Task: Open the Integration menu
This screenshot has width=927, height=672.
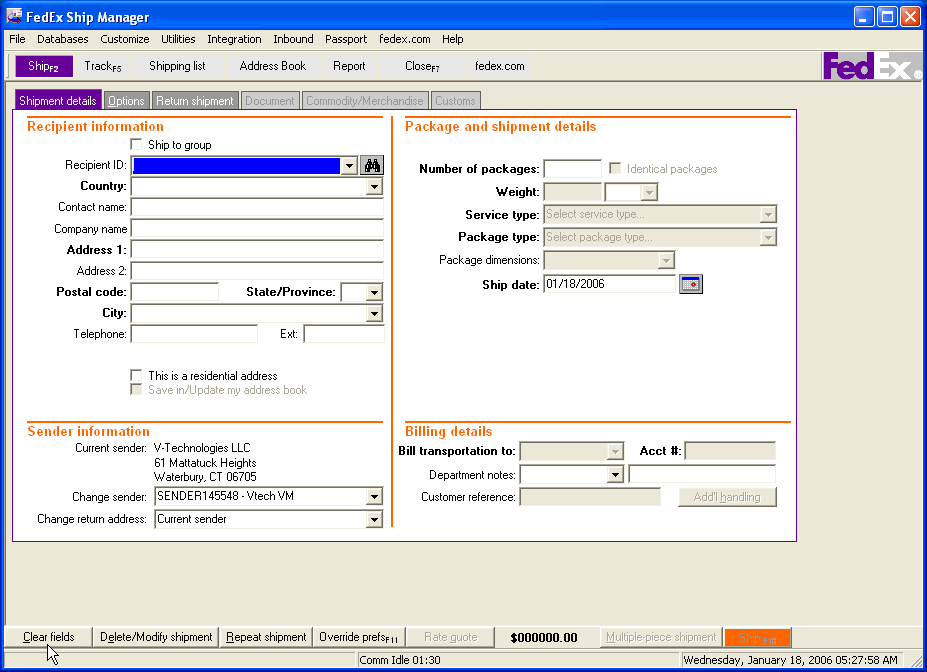Action: pyautogui.click(x=234, y=39)
